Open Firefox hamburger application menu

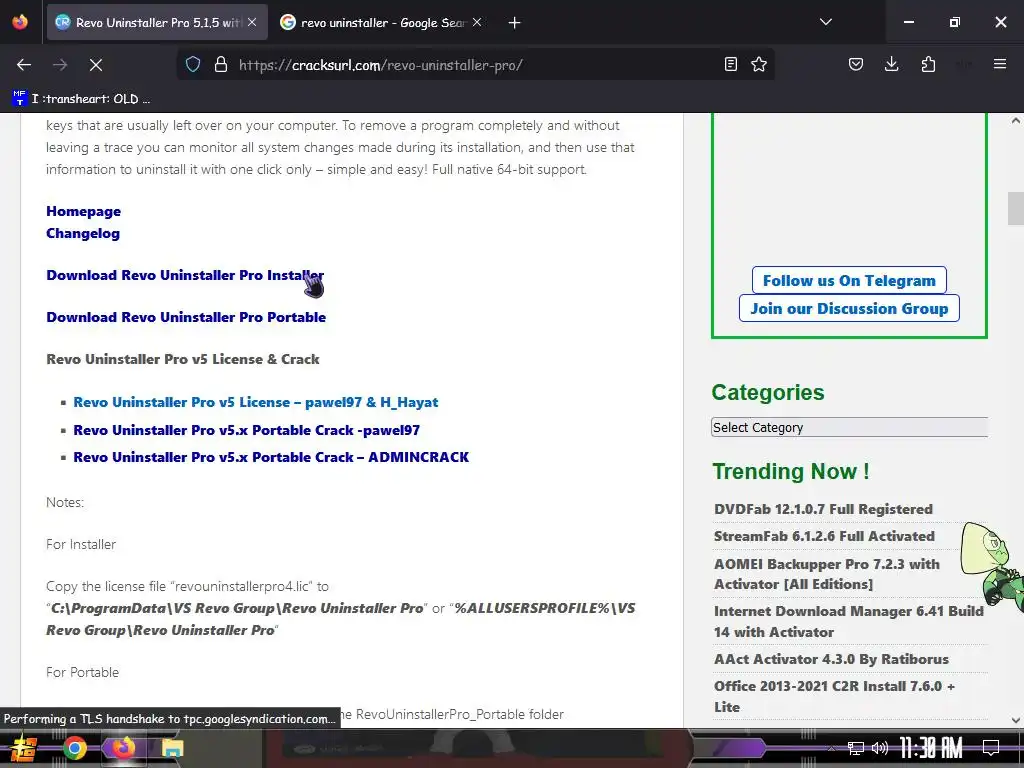coord(999,64)
